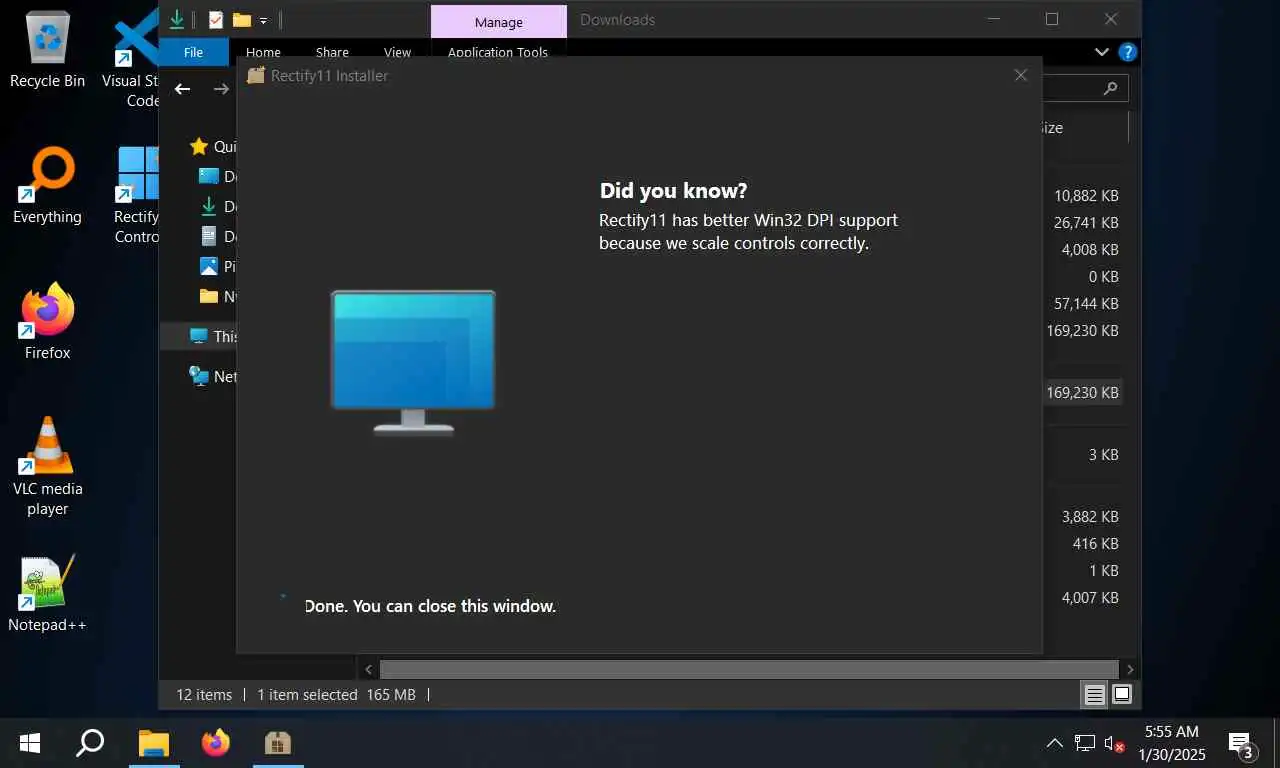Viewport: 1280px width, 768px height.
Task: Open the Application Tools ribbon tab
Action: [x=497, y=52]
